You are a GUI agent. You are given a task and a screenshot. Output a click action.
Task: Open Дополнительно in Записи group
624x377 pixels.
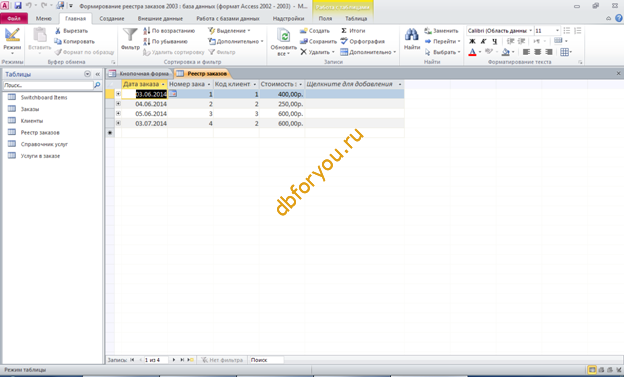(368, 52)
